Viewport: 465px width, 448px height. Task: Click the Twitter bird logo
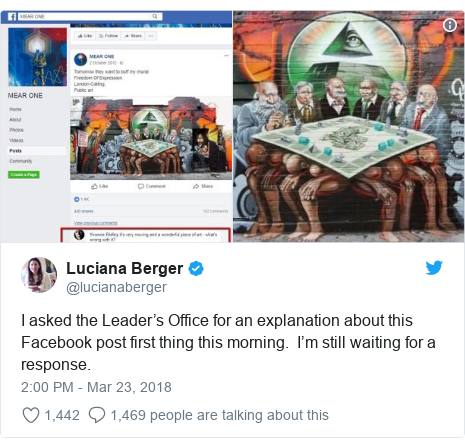434,268
